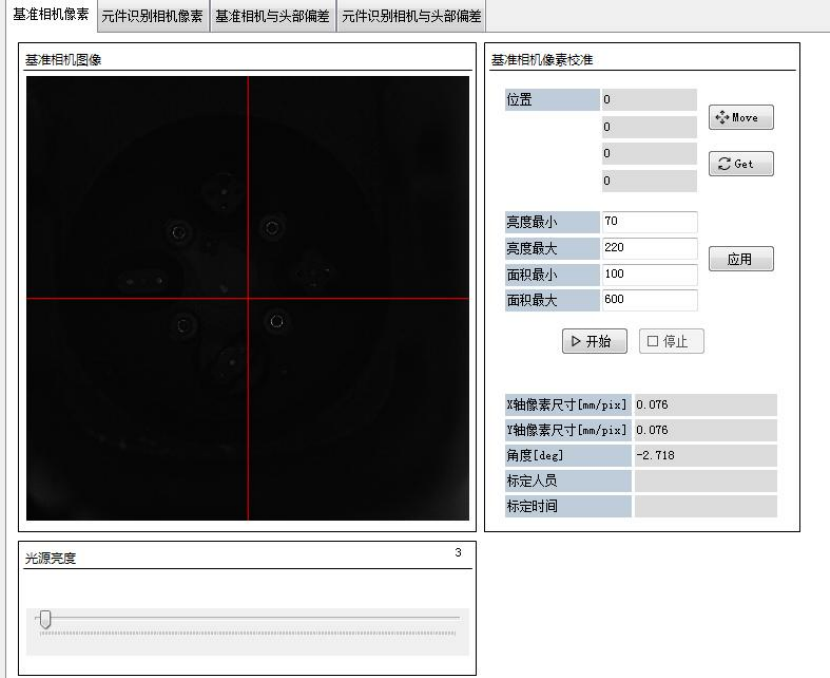The height and width of the screenshot is (678, 830).
Task: Click the 基准相机图像 panel heading
Action: click(63, 60)
